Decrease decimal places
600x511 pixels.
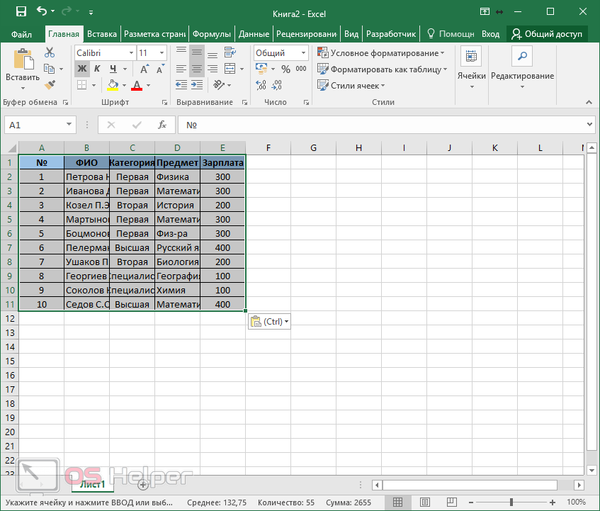point(277,85)
